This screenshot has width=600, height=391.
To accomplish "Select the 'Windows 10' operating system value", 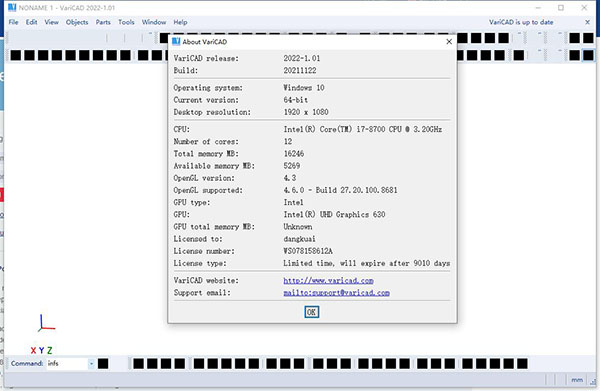I will (304, 88).
